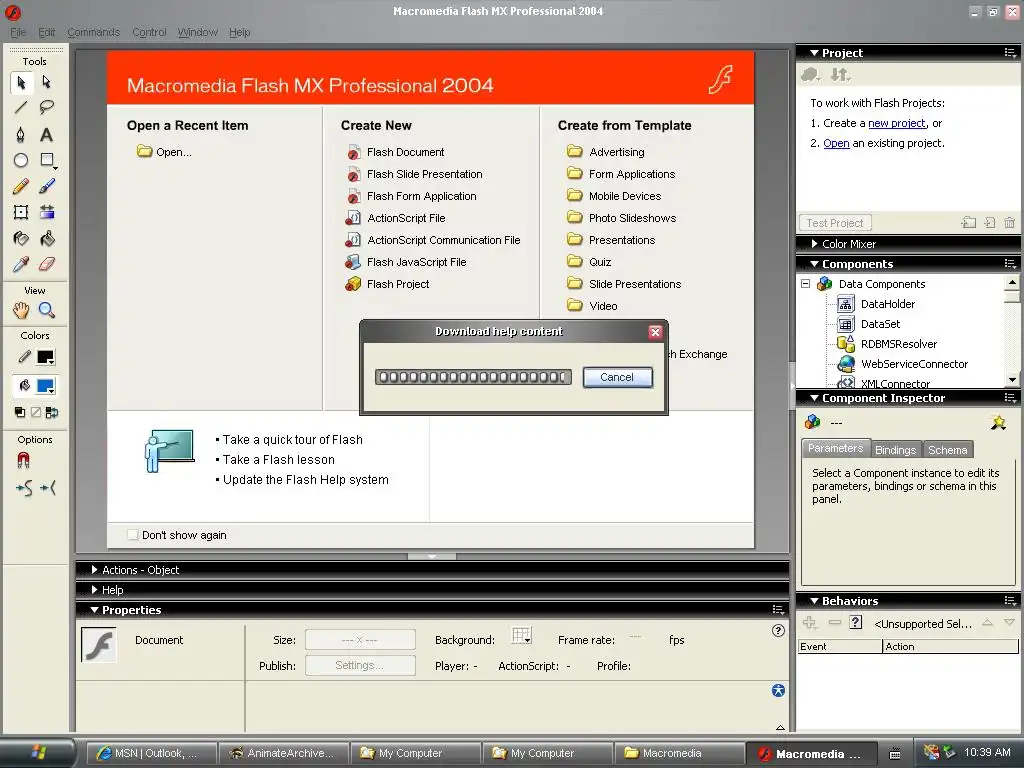
Task: Switch to the Macromedia folder taskbar button
Action: coord(679,753)
